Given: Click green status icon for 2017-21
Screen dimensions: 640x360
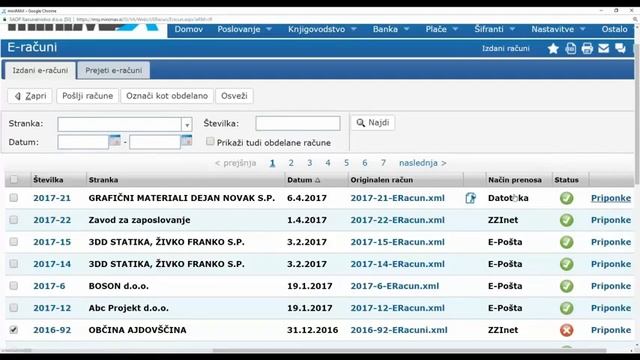Looking at the screenshot, I should [567, 198].
